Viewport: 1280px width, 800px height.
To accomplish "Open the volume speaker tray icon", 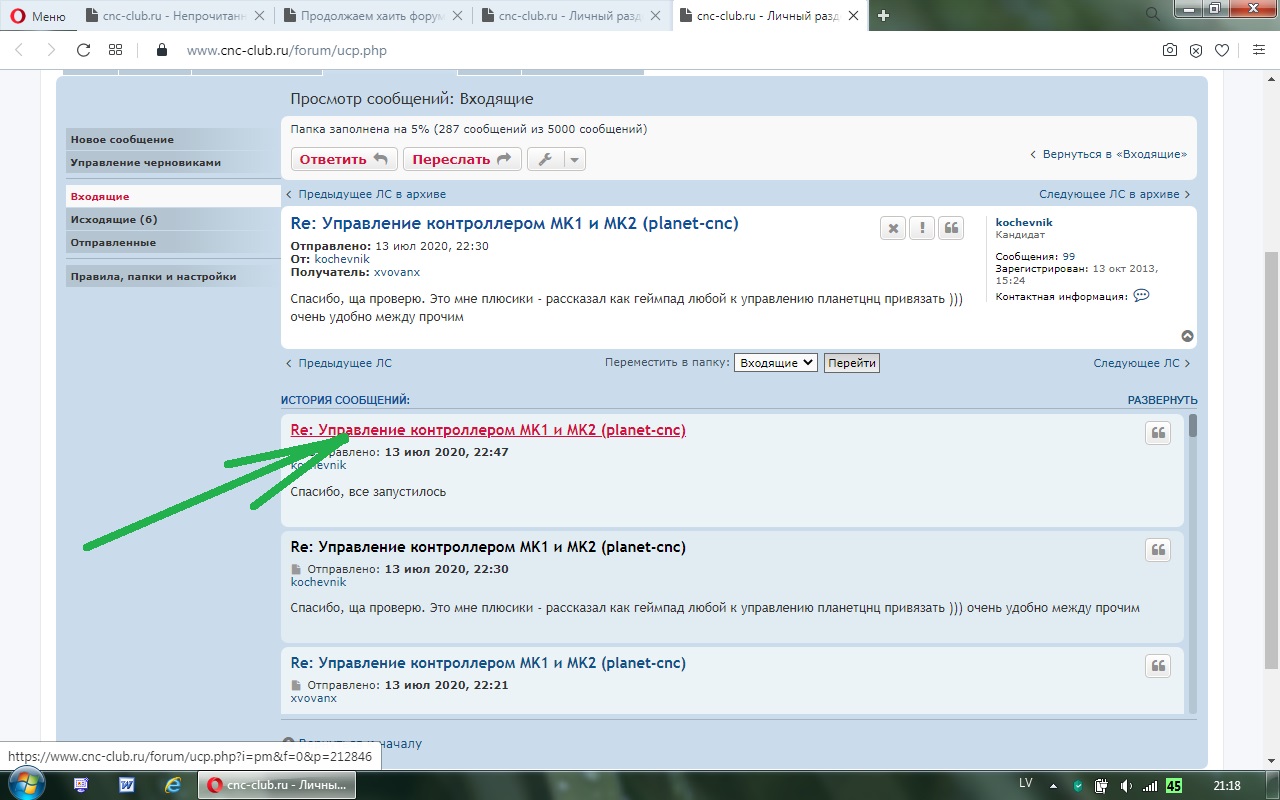I will [x=1126, y=785].
